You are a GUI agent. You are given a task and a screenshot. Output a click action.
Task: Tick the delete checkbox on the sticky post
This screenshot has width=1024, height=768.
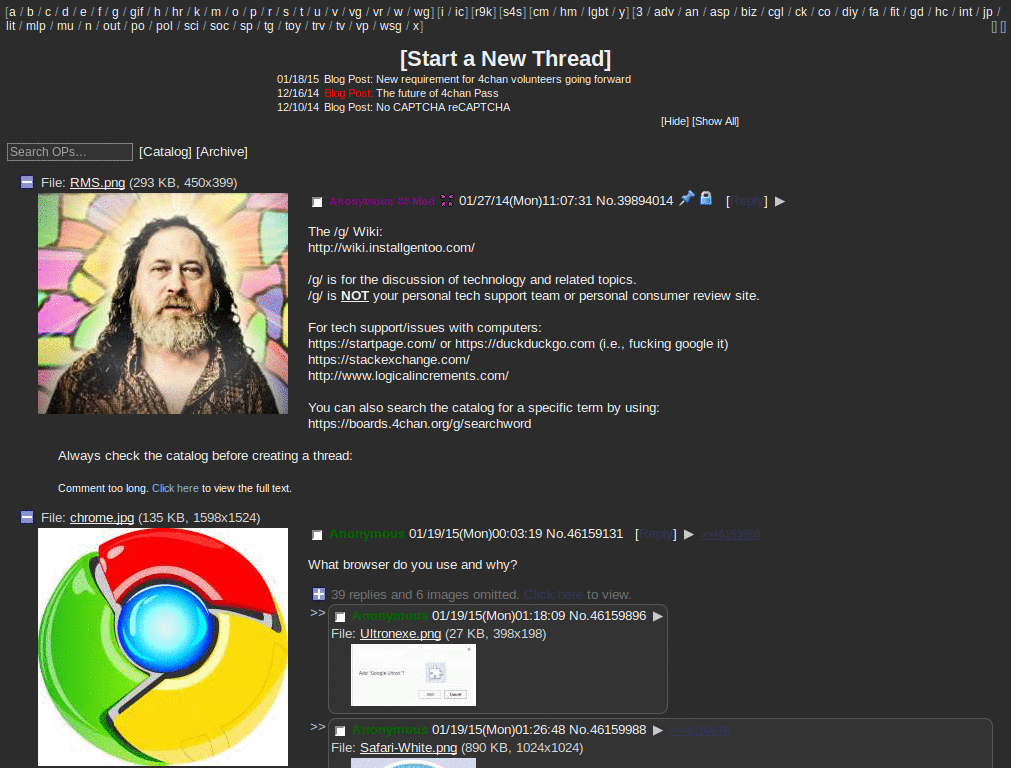[x=317, y=201]
